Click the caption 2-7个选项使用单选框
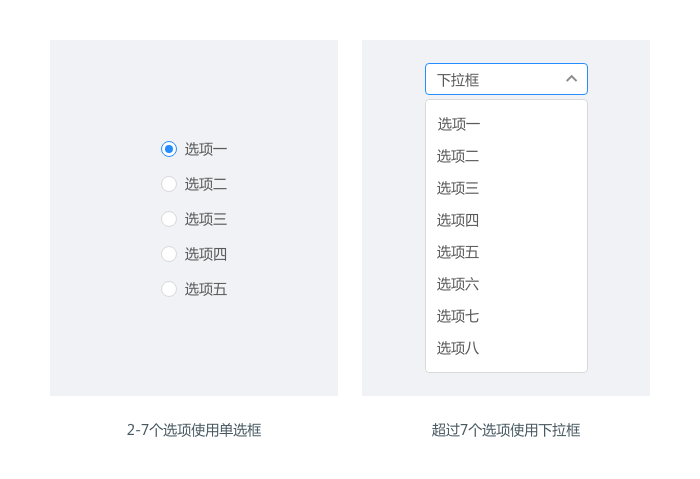The width and height of the screenshot is (700, 479). pyautogui.click(x=194, y=430)
